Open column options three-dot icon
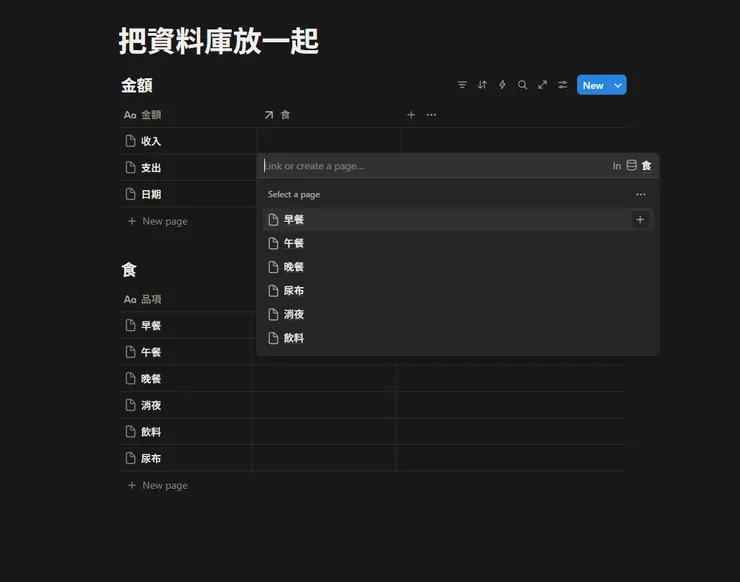 431,115
